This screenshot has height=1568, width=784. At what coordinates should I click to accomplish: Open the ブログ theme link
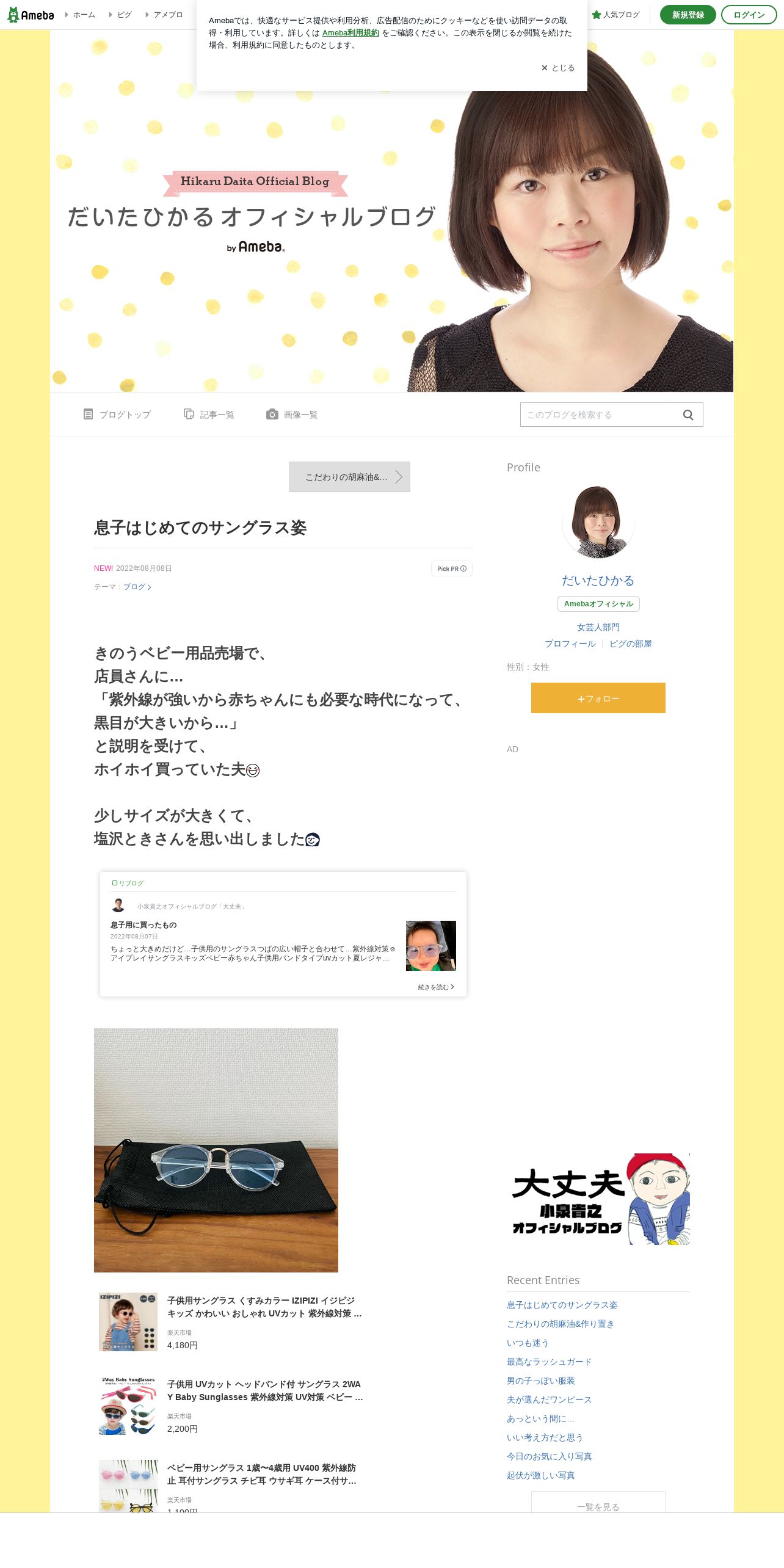(x=137, y=587)
